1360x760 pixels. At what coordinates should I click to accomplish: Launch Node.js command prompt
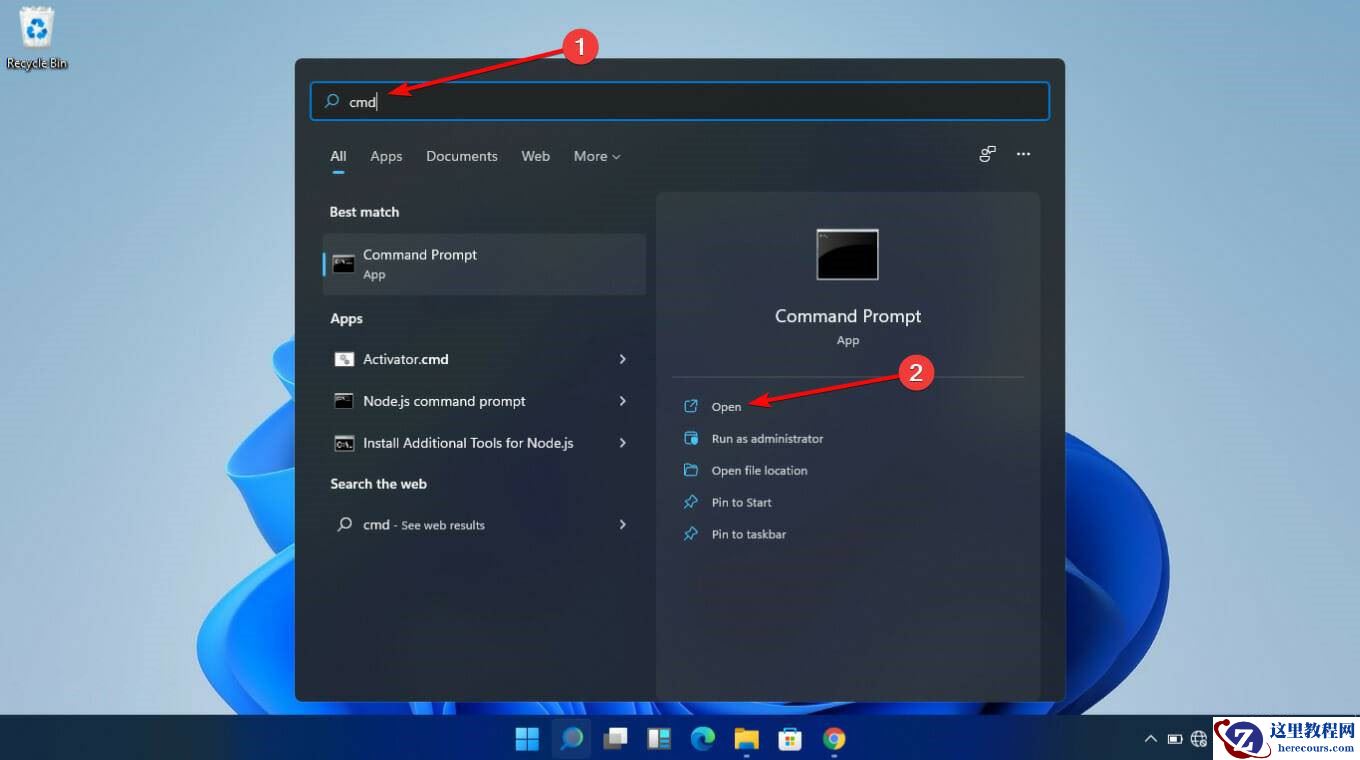pyautogui.click(x=443, y=401)
